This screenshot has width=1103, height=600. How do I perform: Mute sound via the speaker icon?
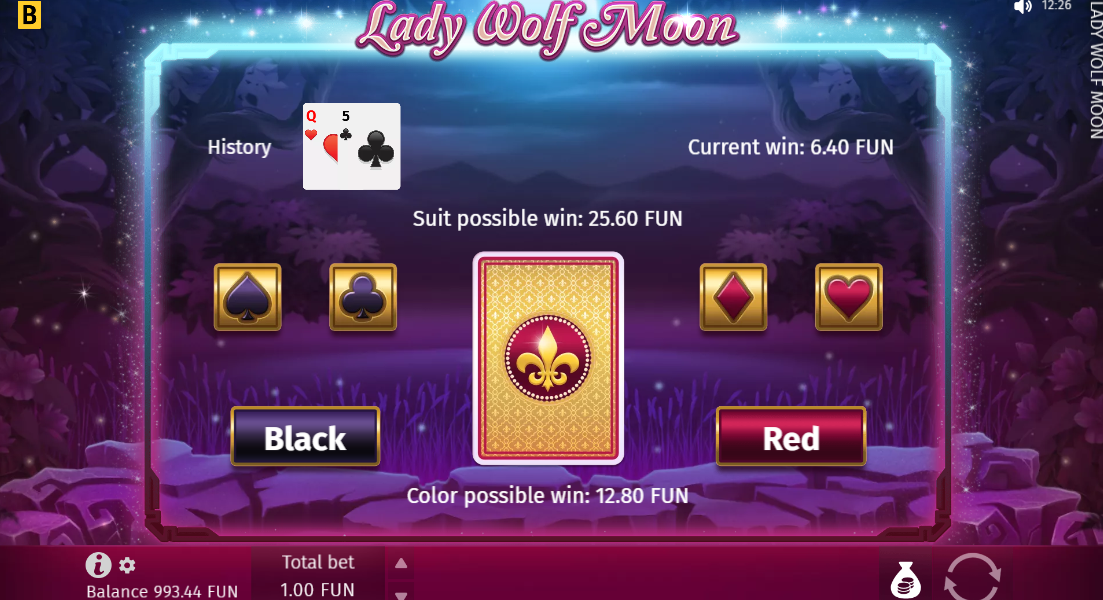point(1022,7)
